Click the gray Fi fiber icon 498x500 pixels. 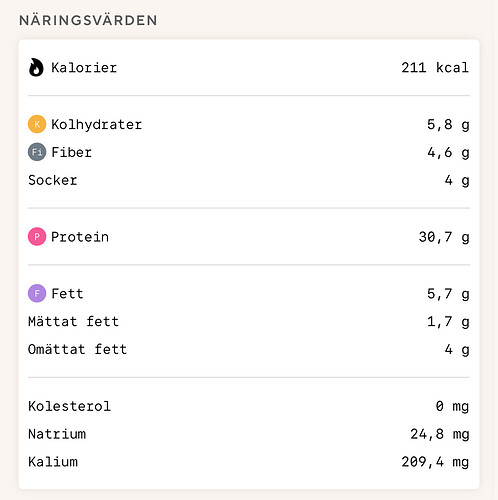coord(37,152)
